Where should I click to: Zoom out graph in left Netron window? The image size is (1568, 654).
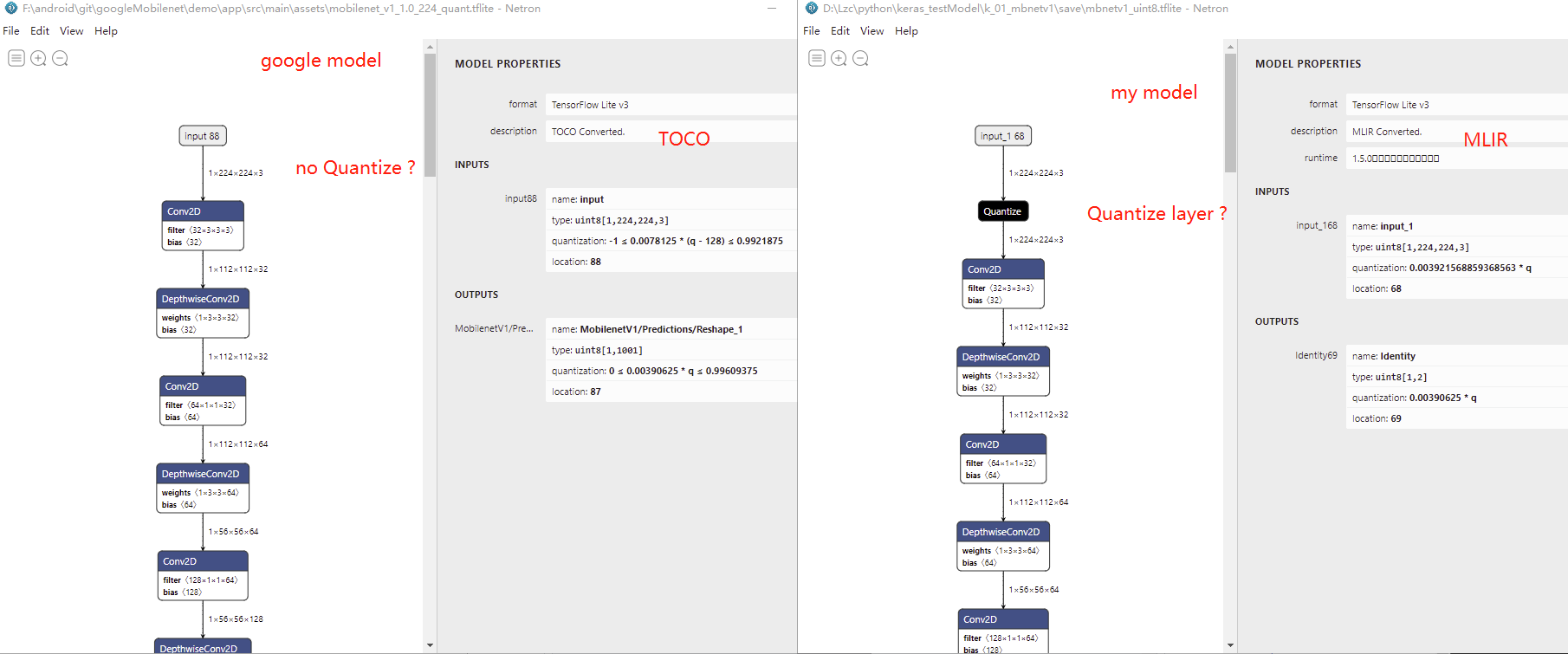(x=60, y=58)
